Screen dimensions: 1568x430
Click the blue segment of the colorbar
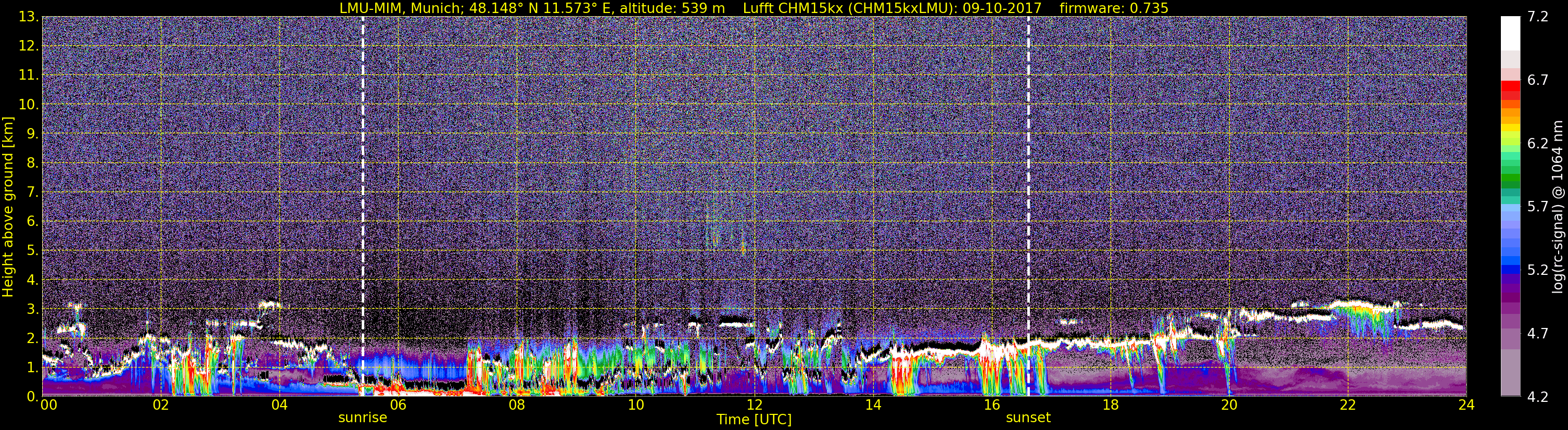tap(1510, 269)
